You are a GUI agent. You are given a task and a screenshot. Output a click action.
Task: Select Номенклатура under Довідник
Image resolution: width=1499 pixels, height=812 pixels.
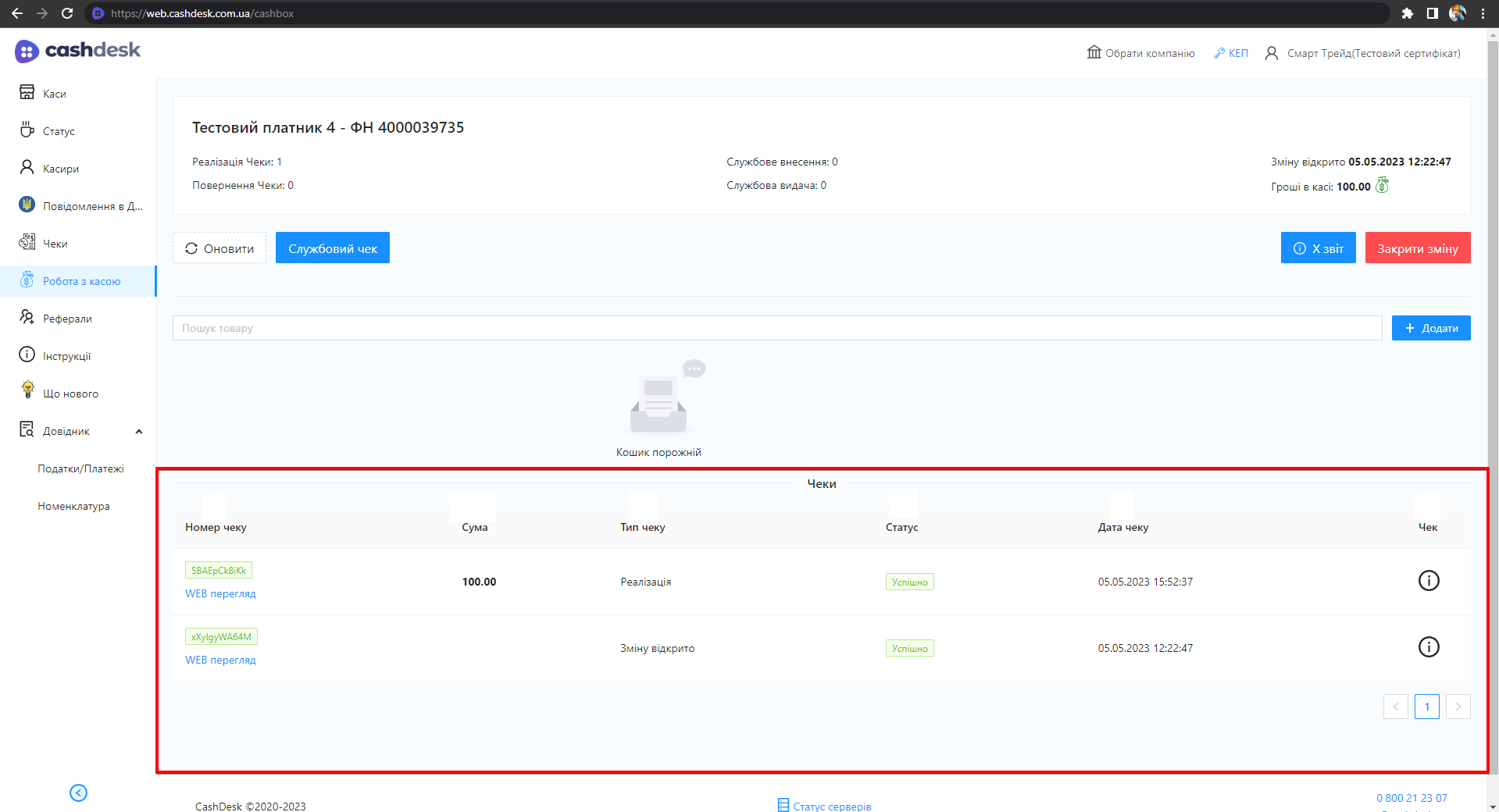point(73,506)
